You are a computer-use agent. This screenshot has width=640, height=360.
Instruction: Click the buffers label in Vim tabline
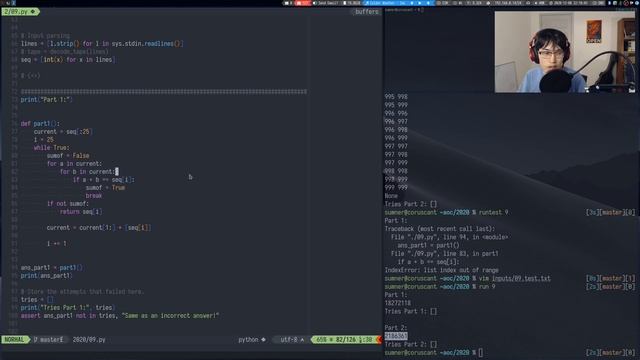point(366,12)
